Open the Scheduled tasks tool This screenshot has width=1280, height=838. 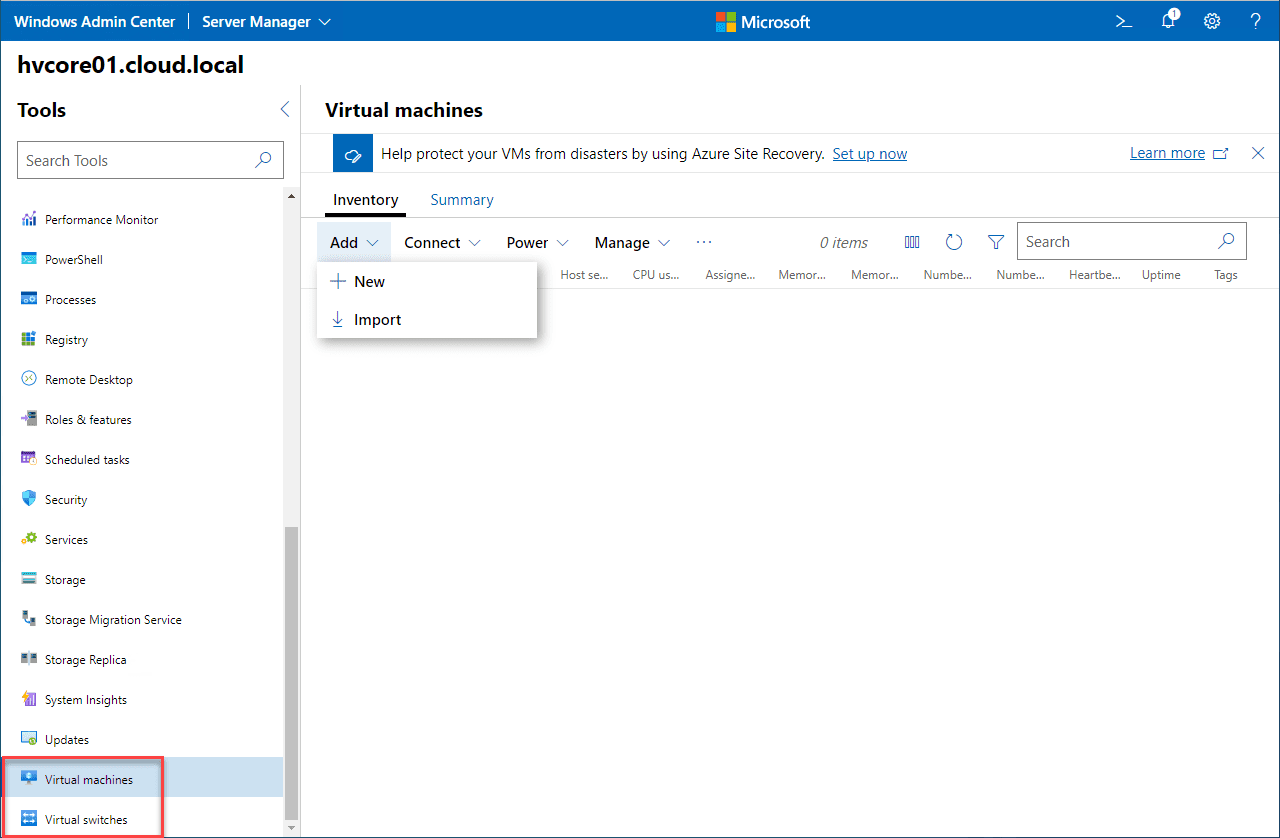(x=142, y=460)
